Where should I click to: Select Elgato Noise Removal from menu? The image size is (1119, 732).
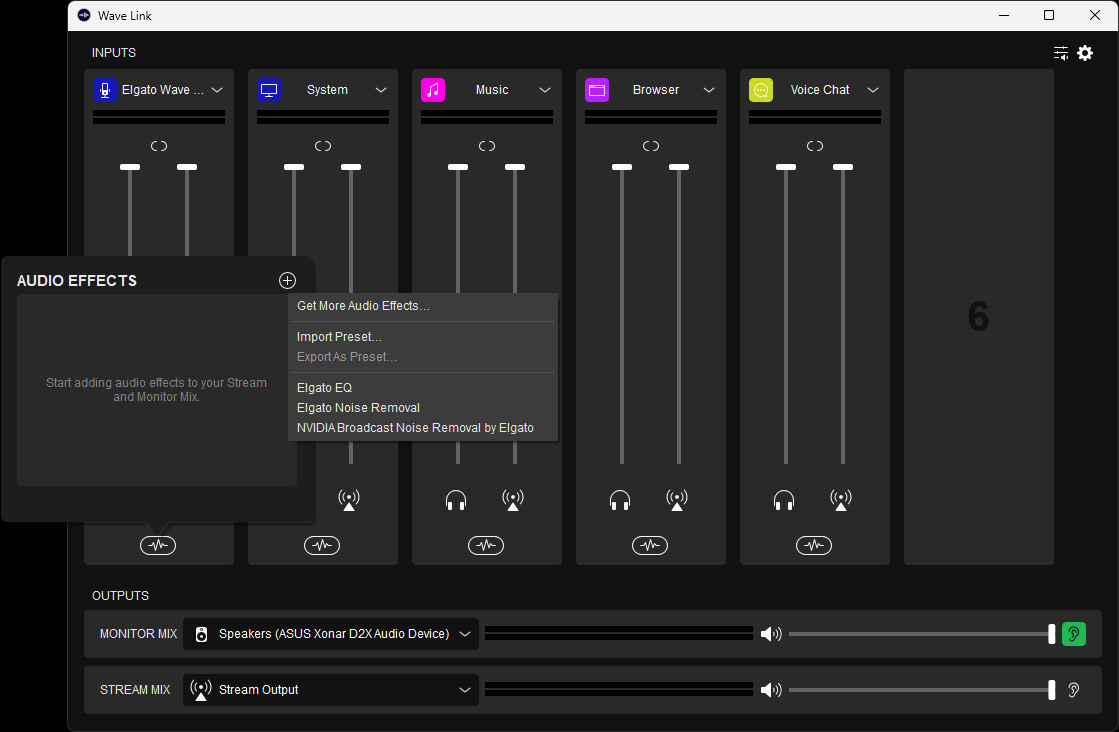(358, 408)
